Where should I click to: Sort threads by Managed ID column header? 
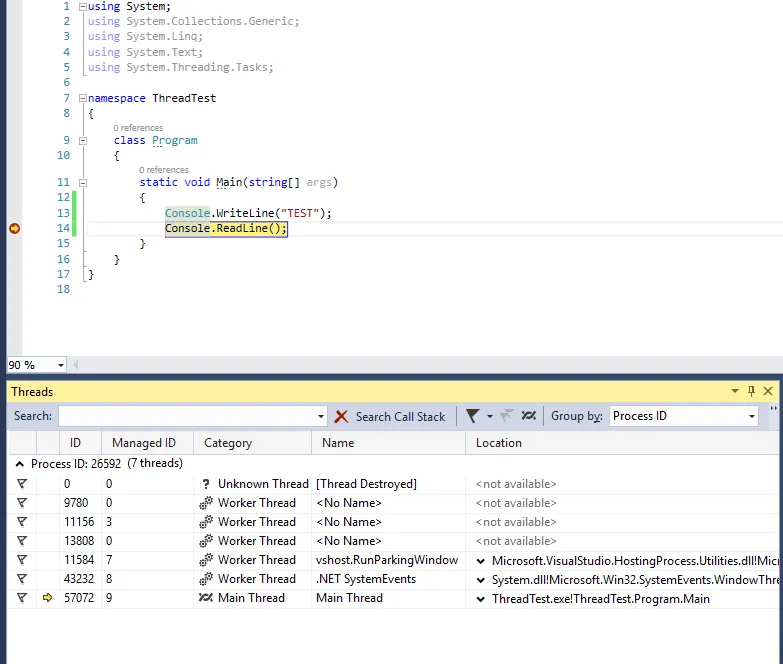(144, 443)
